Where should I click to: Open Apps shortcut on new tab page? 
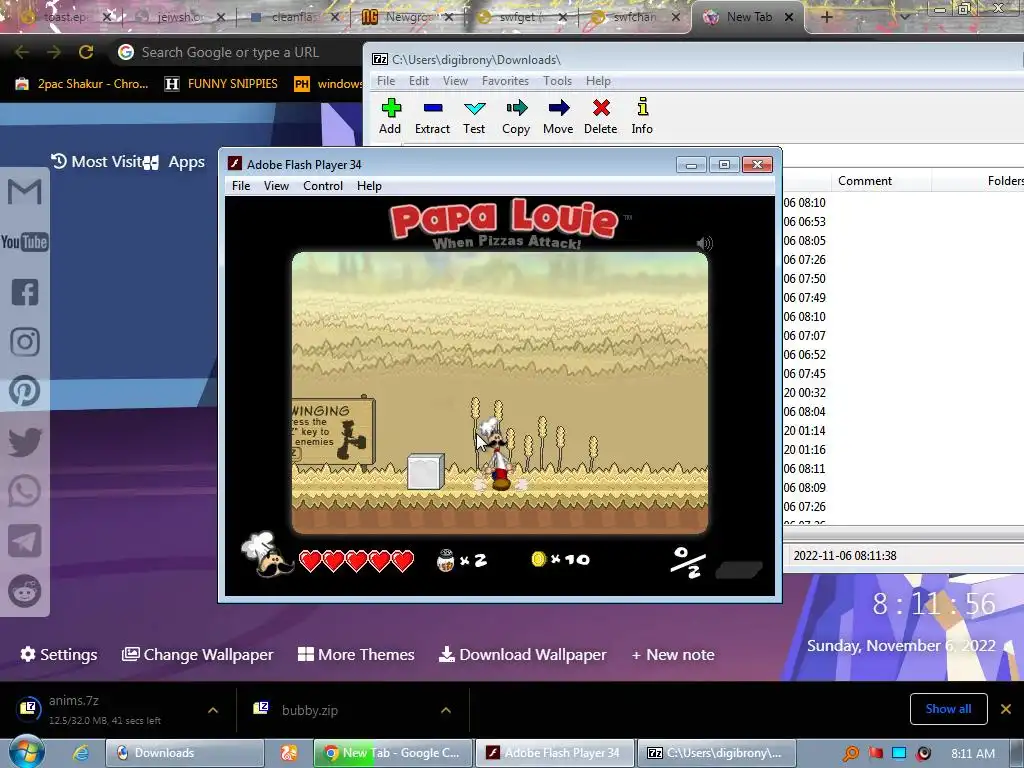point(174,162)
